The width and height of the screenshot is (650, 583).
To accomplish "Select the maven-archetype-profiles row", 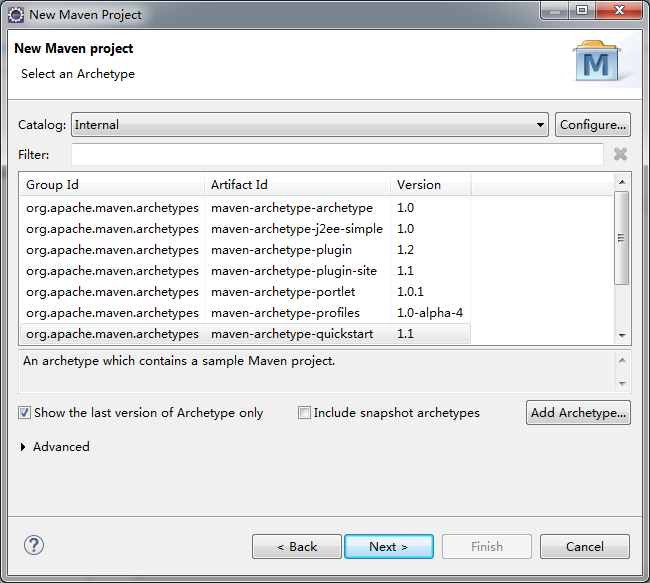I will tap(245, 313).
